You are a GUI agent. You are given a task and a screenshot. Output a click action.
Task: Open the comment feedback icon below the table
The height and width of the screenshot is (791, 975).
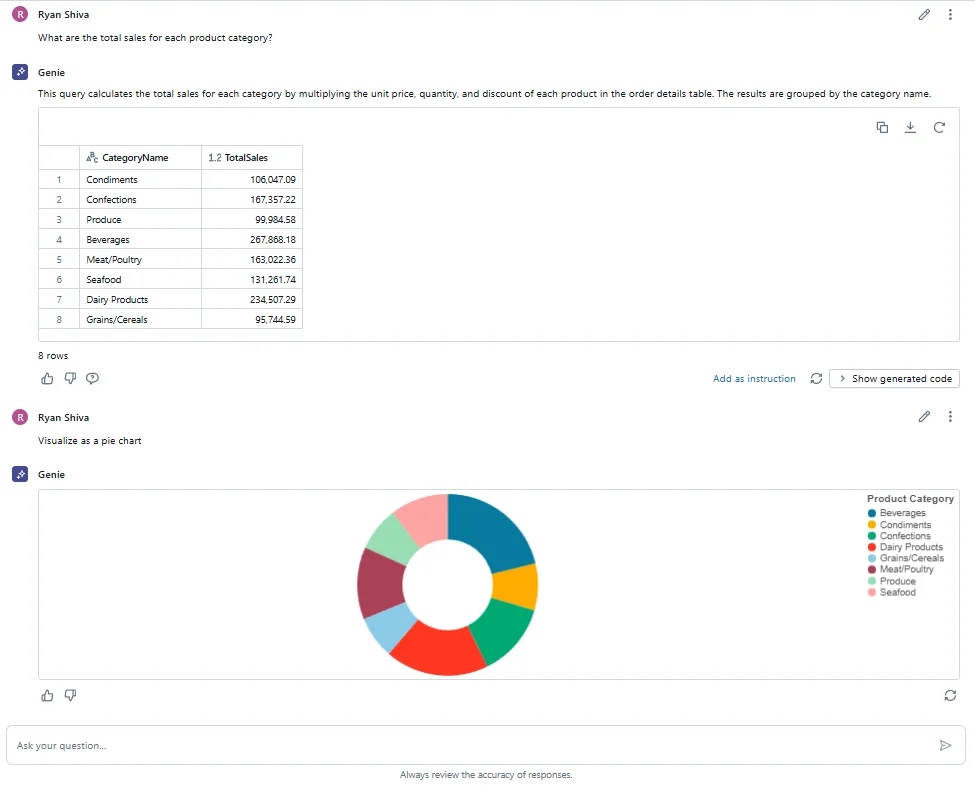92,378
